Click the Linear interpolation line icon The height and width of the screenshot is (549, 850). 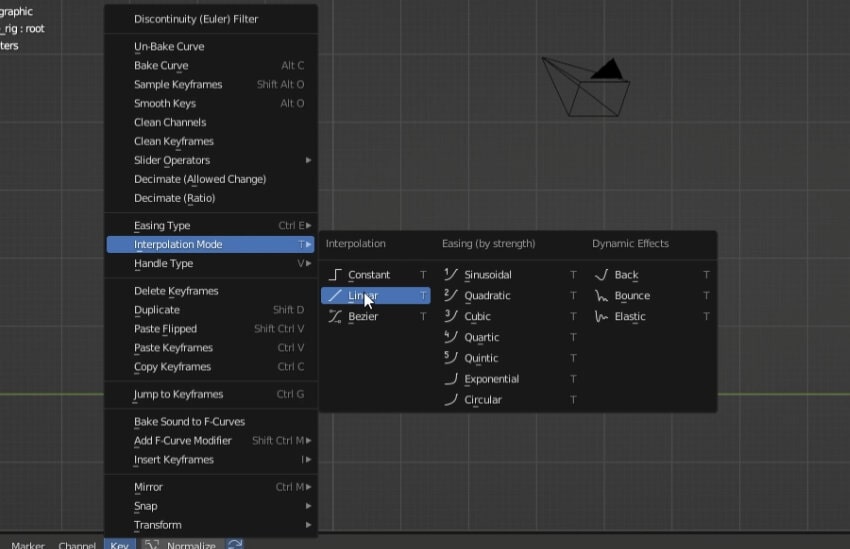(335, 295)
